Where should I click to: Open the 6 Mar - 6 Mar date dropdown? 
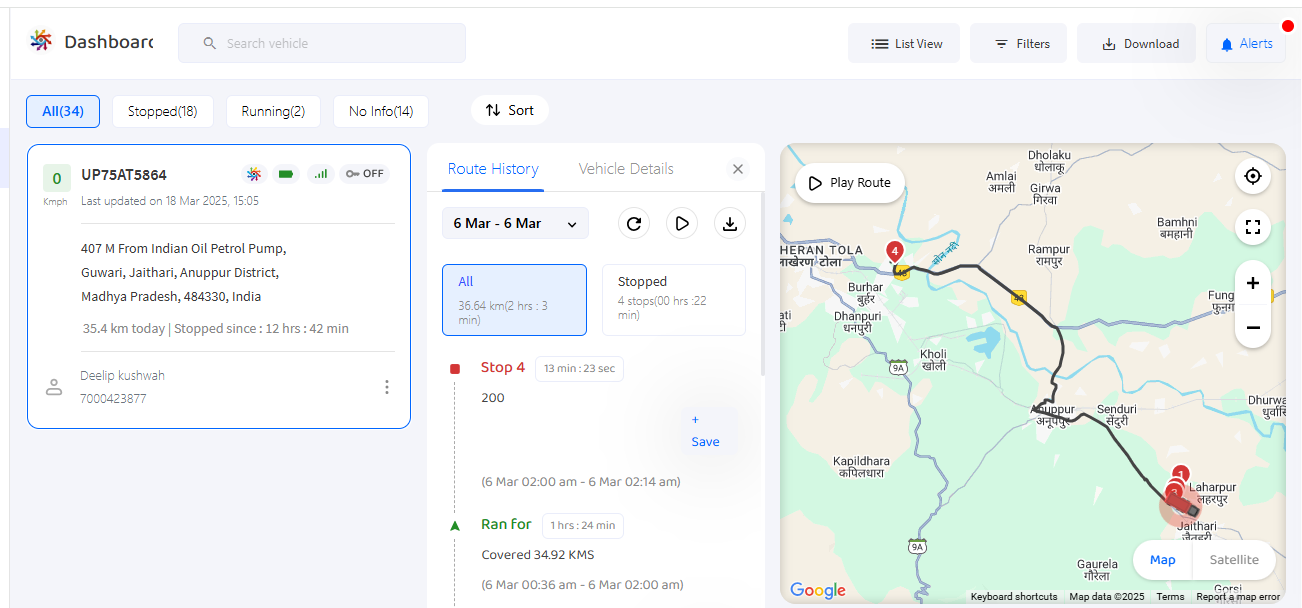515,223
